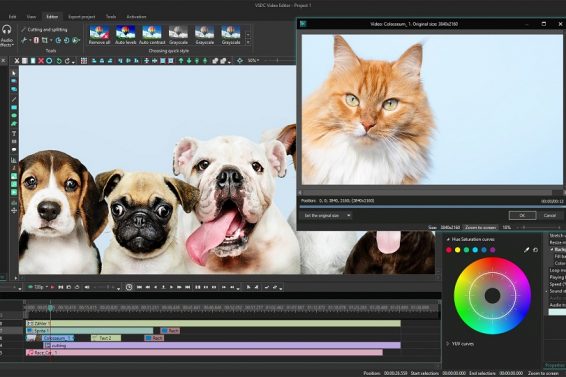Image resolution: width=566 pixels, height=377 pixels.
Task: Open the 50% zoom dropdown
Action: (x=253, y=61)
